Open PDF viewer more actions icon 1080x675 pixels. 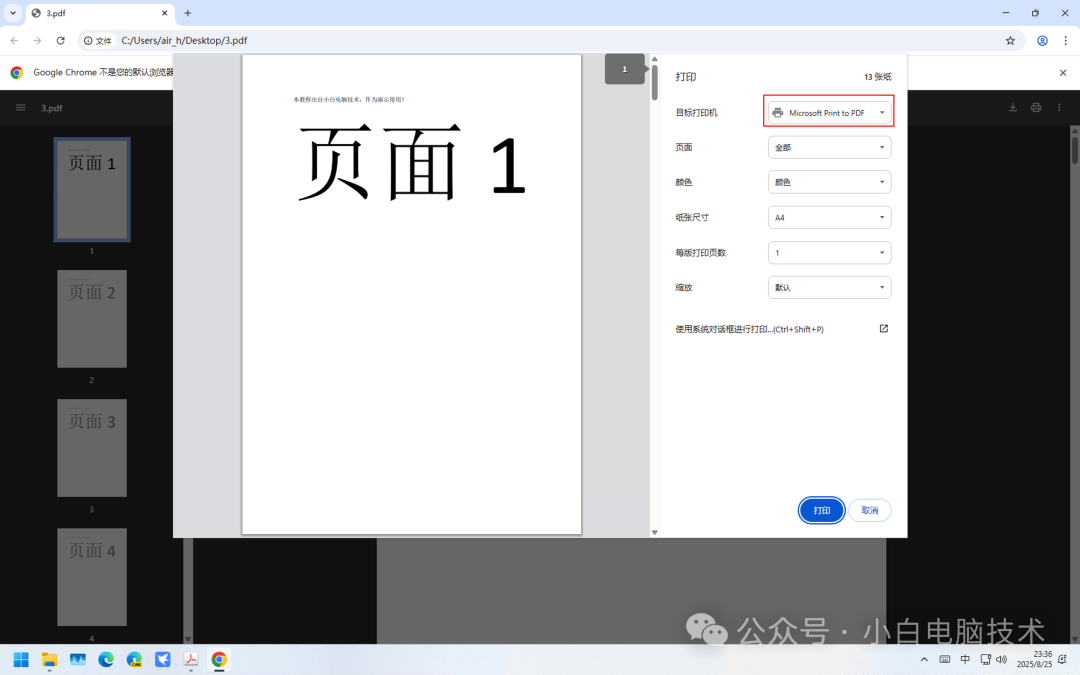(1059, 107)
